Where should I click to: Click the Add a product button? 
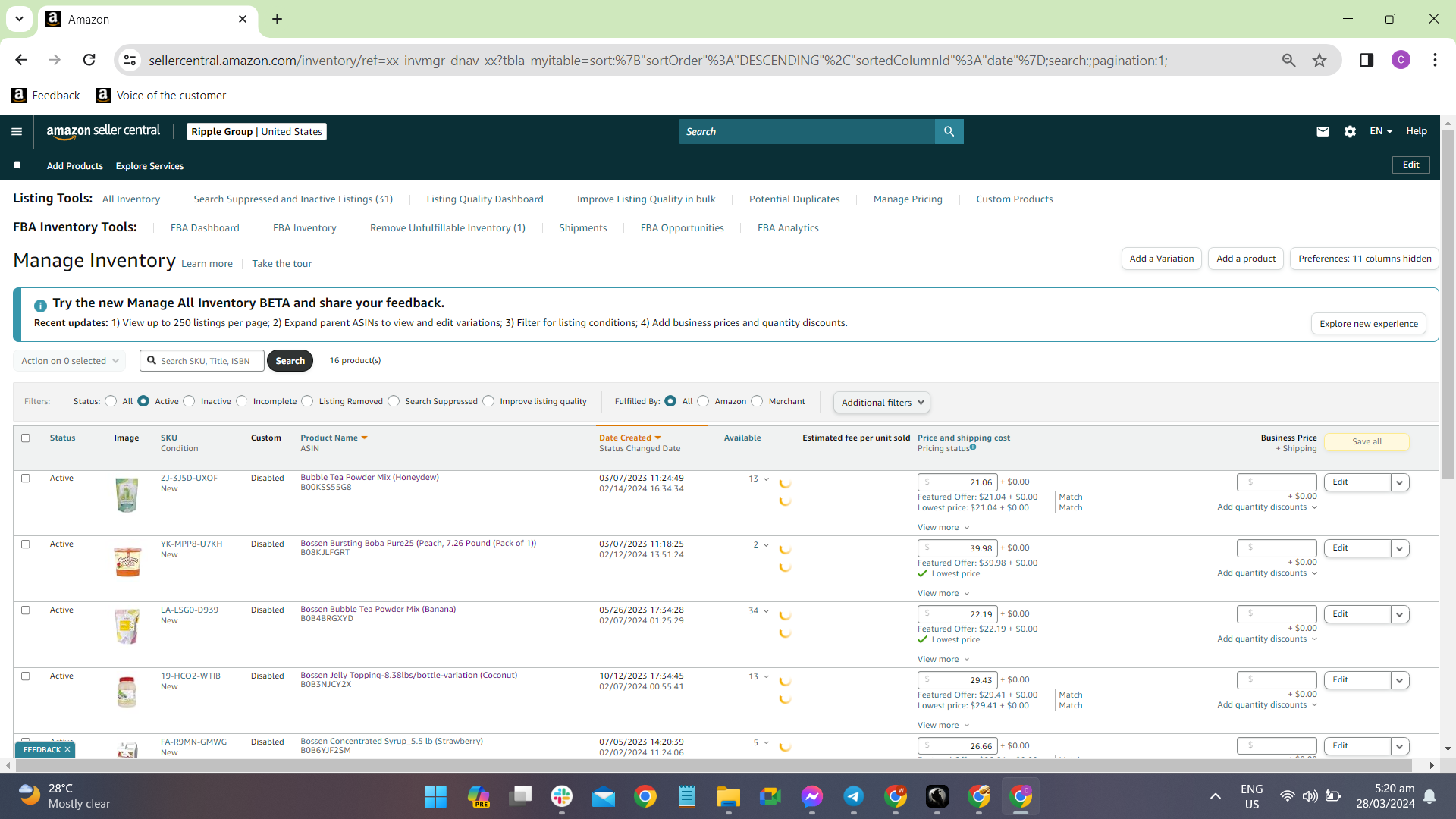coord(1246,259)
